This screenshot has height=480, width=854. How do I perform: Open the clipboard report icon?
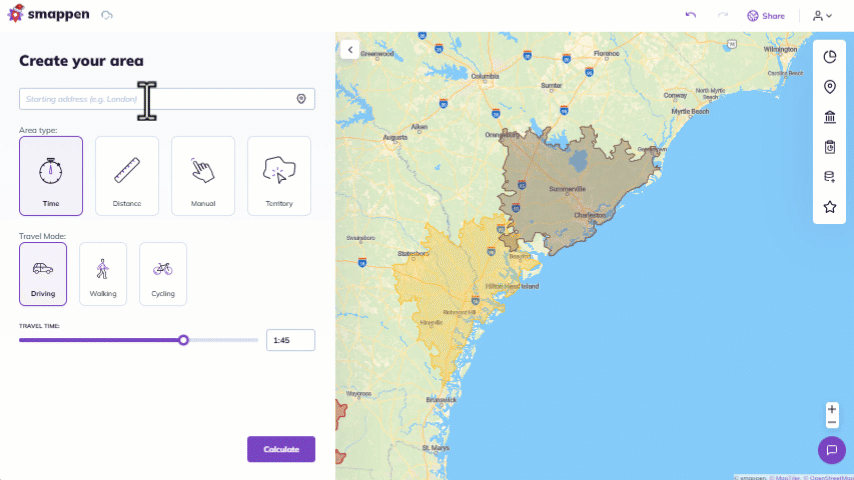click(x=829, y=147)
